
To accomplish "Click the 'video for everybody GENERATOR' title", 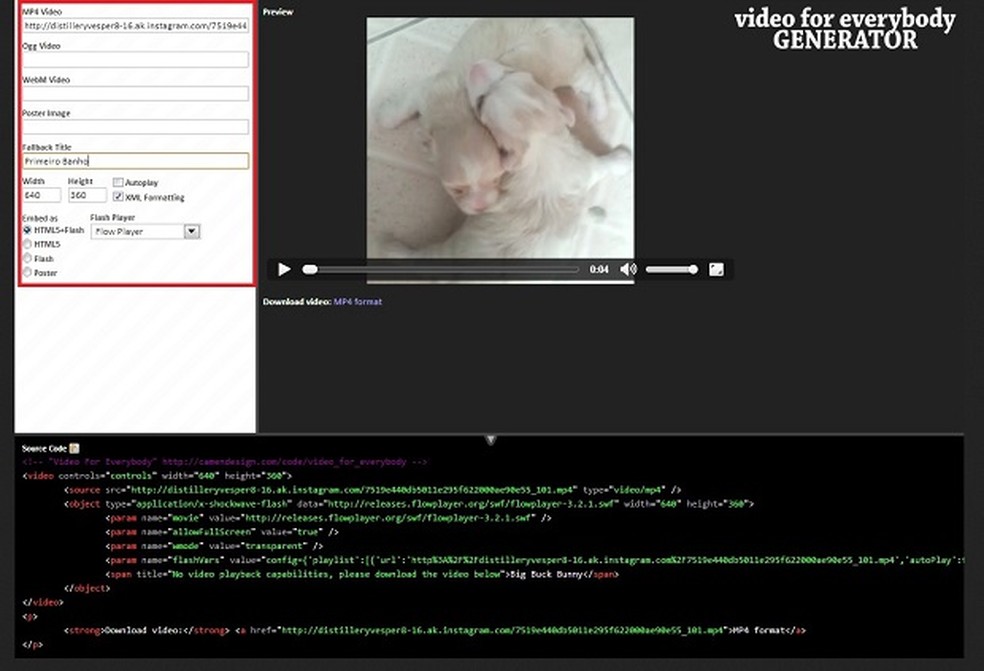I will (x=845, y=29).
